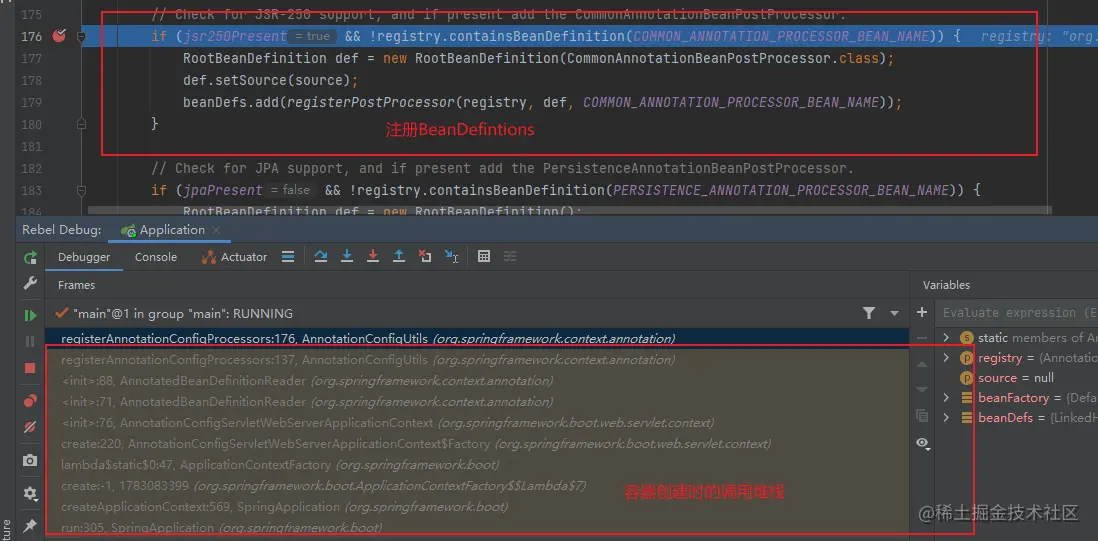Open View Breakpoints with the red circles icon

30,401
